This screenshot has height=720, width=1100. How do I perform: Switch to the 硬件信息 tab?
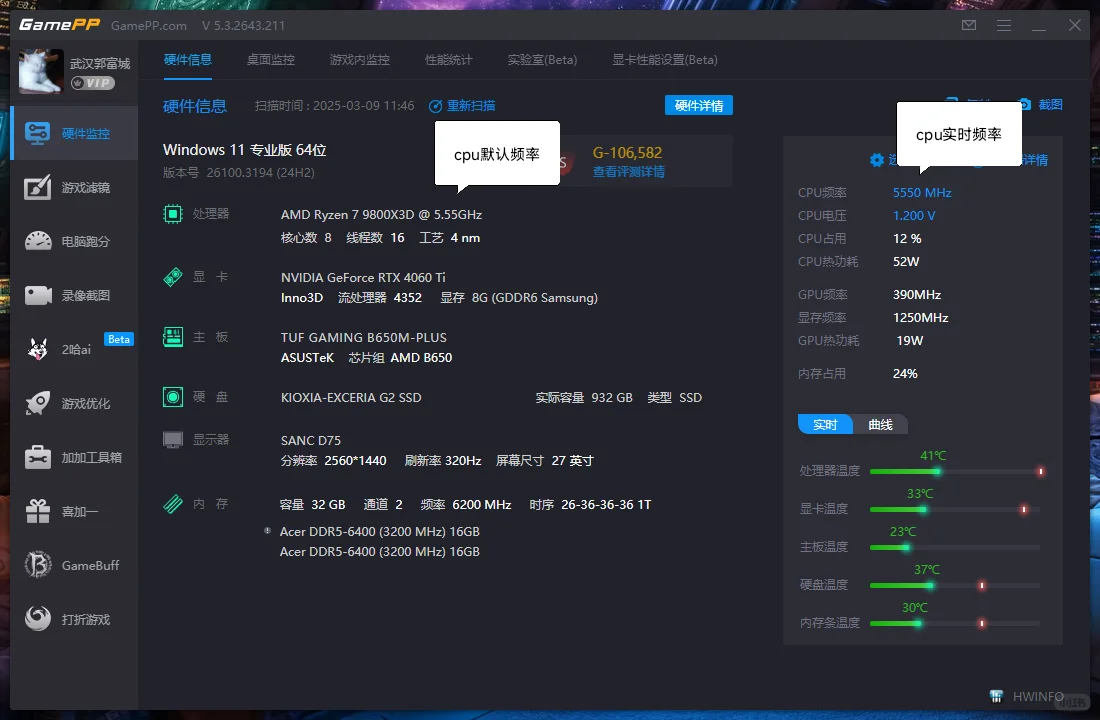(187, 60)
